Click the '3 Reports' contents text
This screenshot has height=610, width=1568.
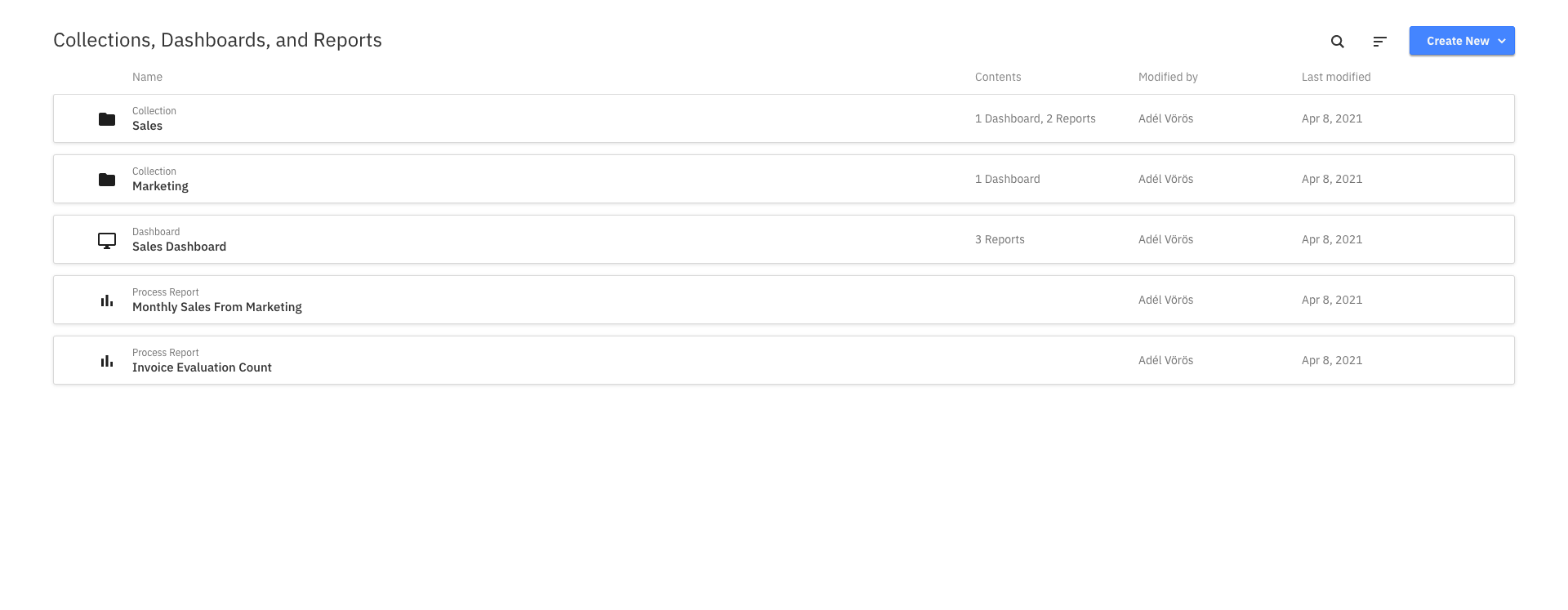point(1000,239)
